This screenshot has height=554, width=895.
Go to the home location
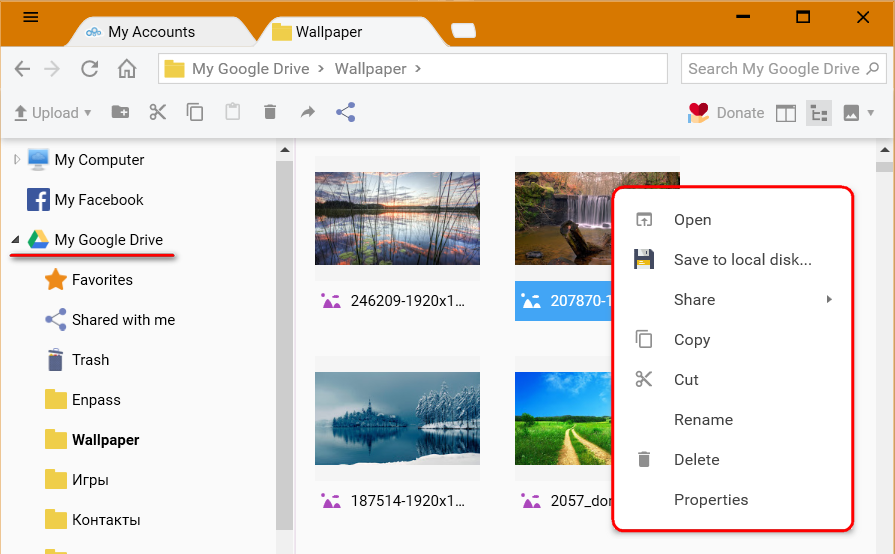pyautogui.click(x=127, y=68)
